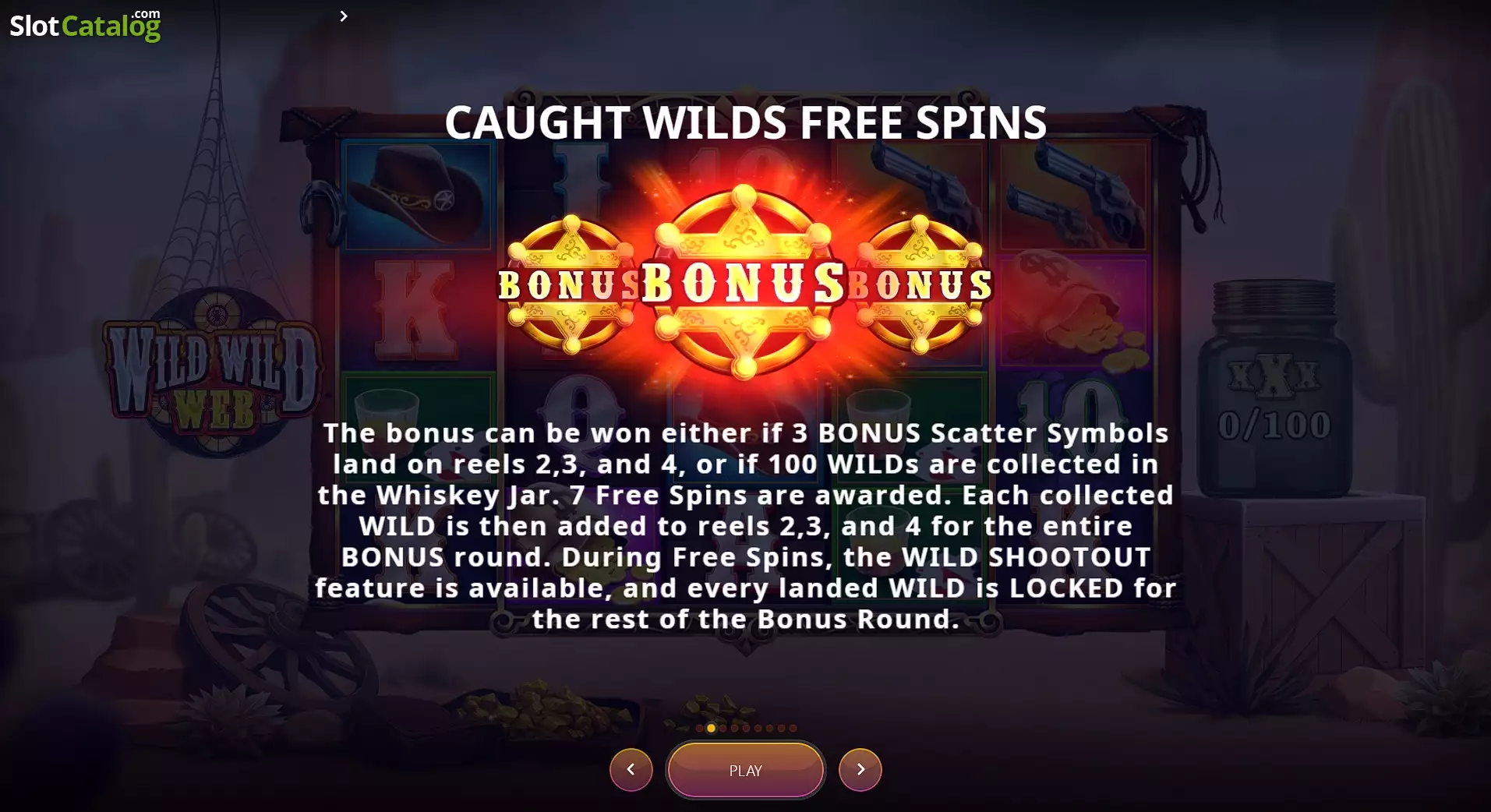Expand the small chevron beside SlotCatalog logo
The height and width of the screenshot is (812, 1491).
344,16
